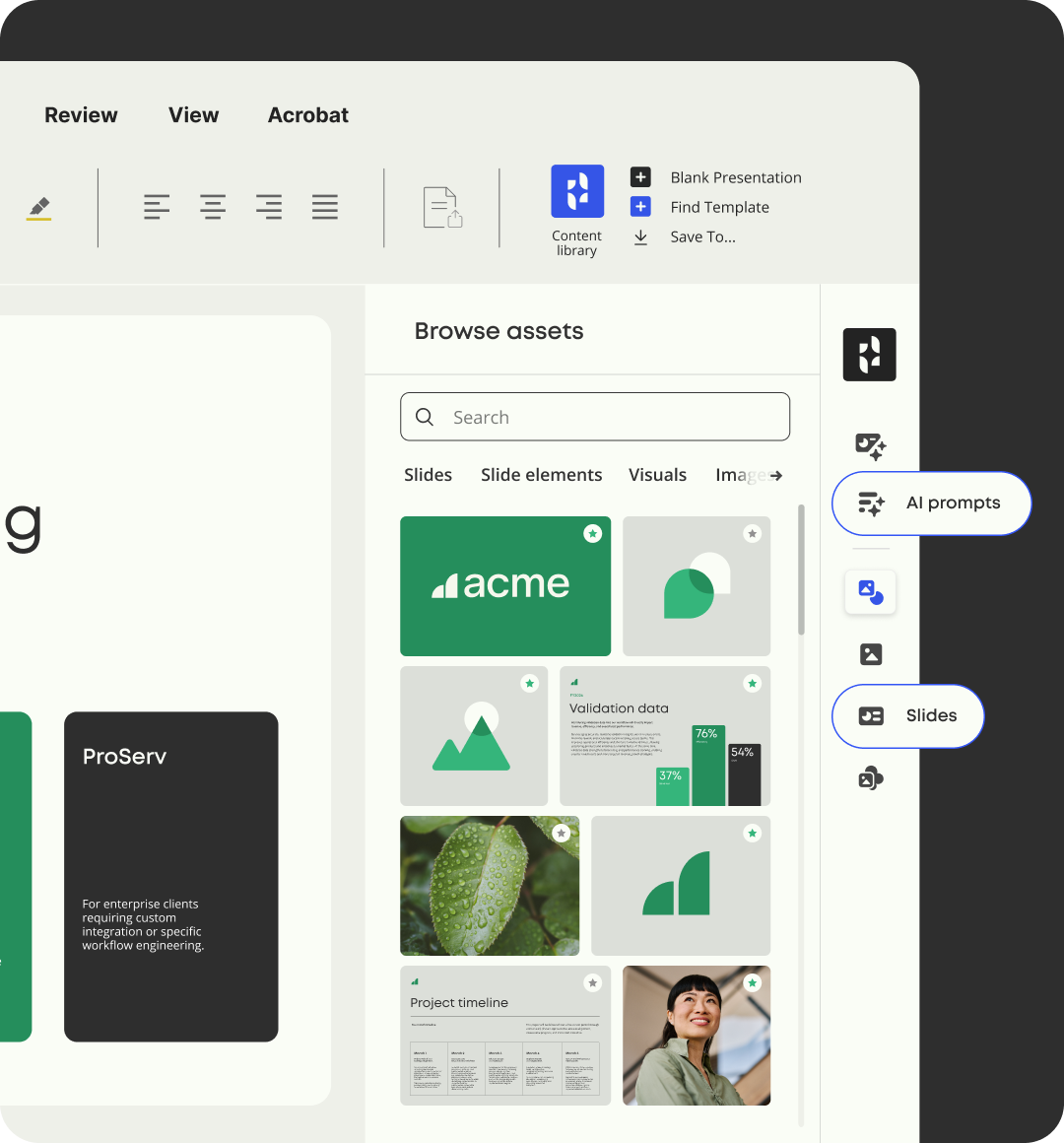
Task: Apply center text alignment
Action: pyautogui.click(x=213, y=207)
